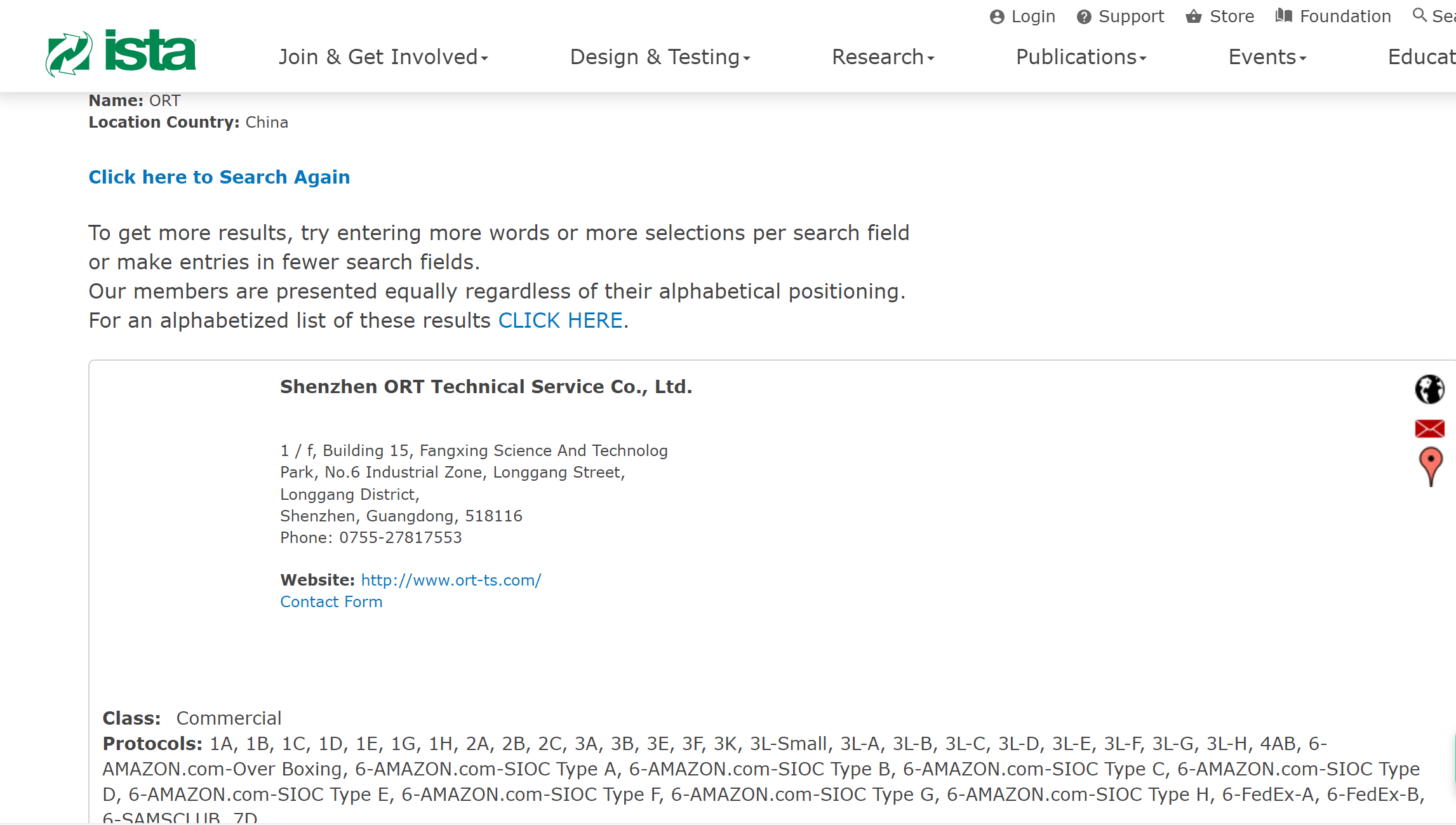Click the ISTA logo
Screen dimensions: 1456x825
(121, 53)
